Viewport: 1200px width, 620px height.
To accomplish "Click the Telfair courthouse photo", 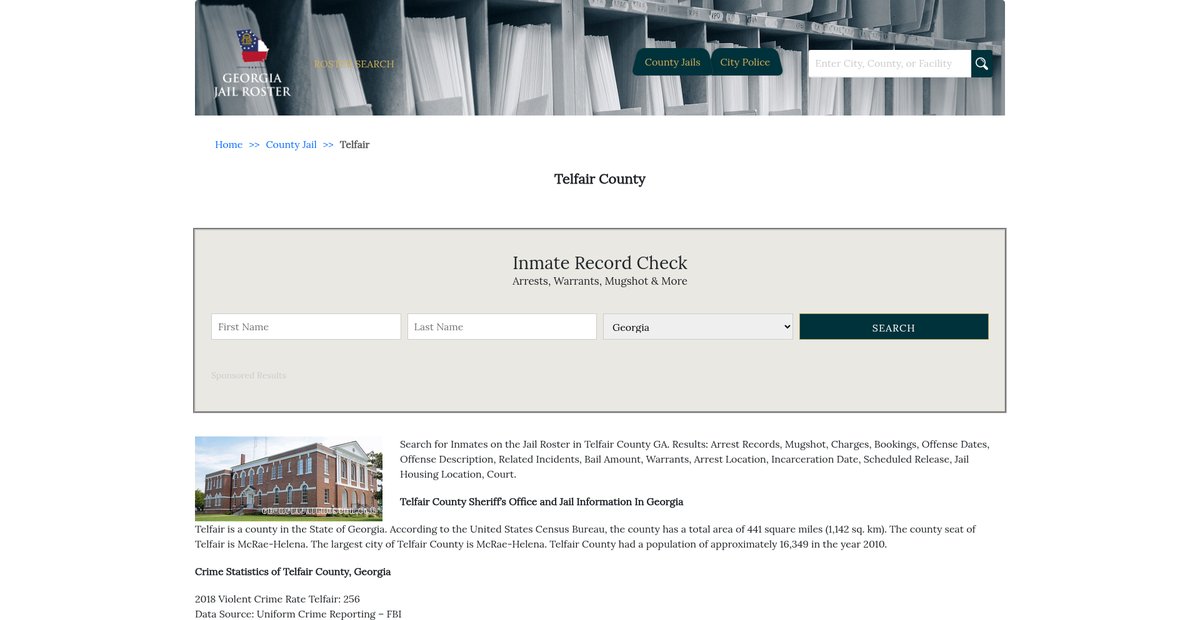I will point(288,478).
